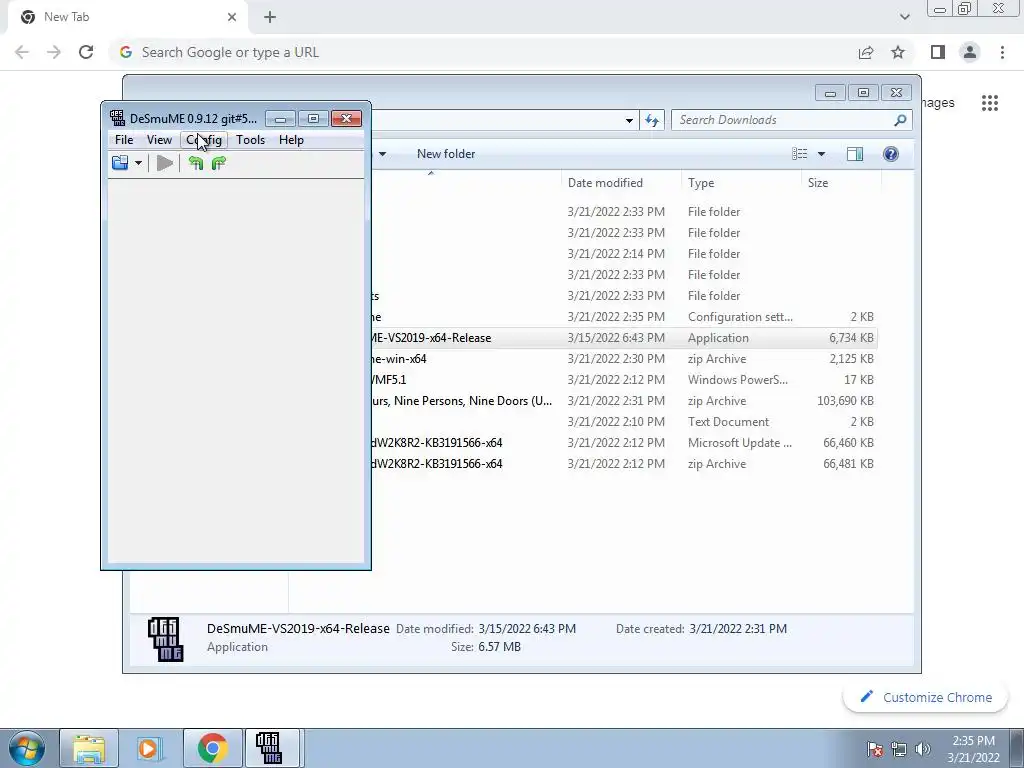The height and width of the screenshot is (768, 1024).
Task: Select the Nine Persons, Nine Doors zip row
Action: click(x=624, y=401)
